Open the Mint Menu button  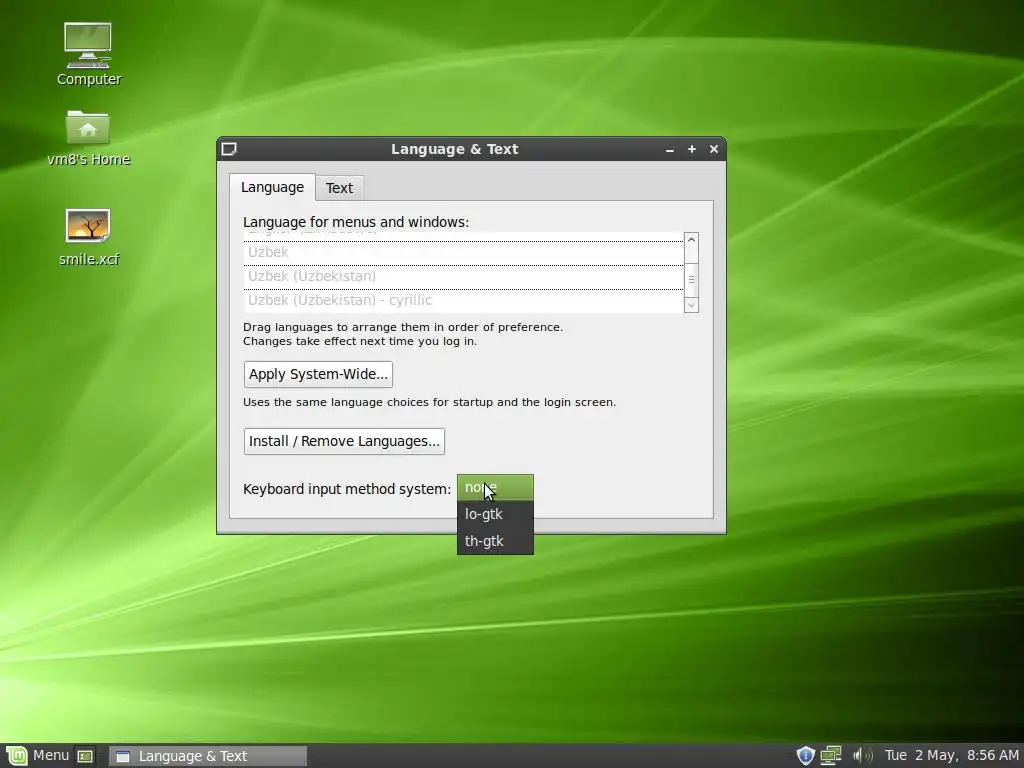tap(37, 756)
